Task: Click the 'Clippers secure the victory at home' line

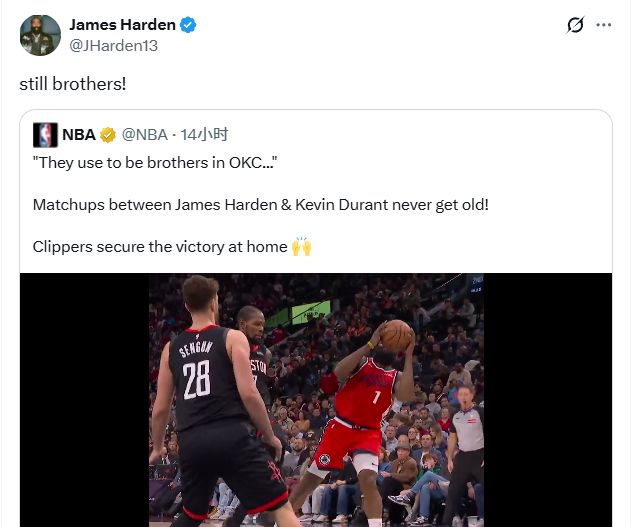Action: click(x=160, y=247)
